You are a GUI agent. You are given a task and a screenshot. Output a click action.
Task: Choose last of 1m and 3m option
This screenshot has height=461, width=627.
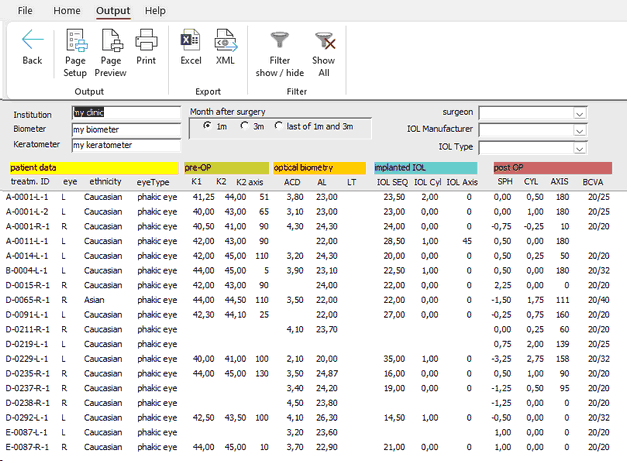tap(279, 126)
